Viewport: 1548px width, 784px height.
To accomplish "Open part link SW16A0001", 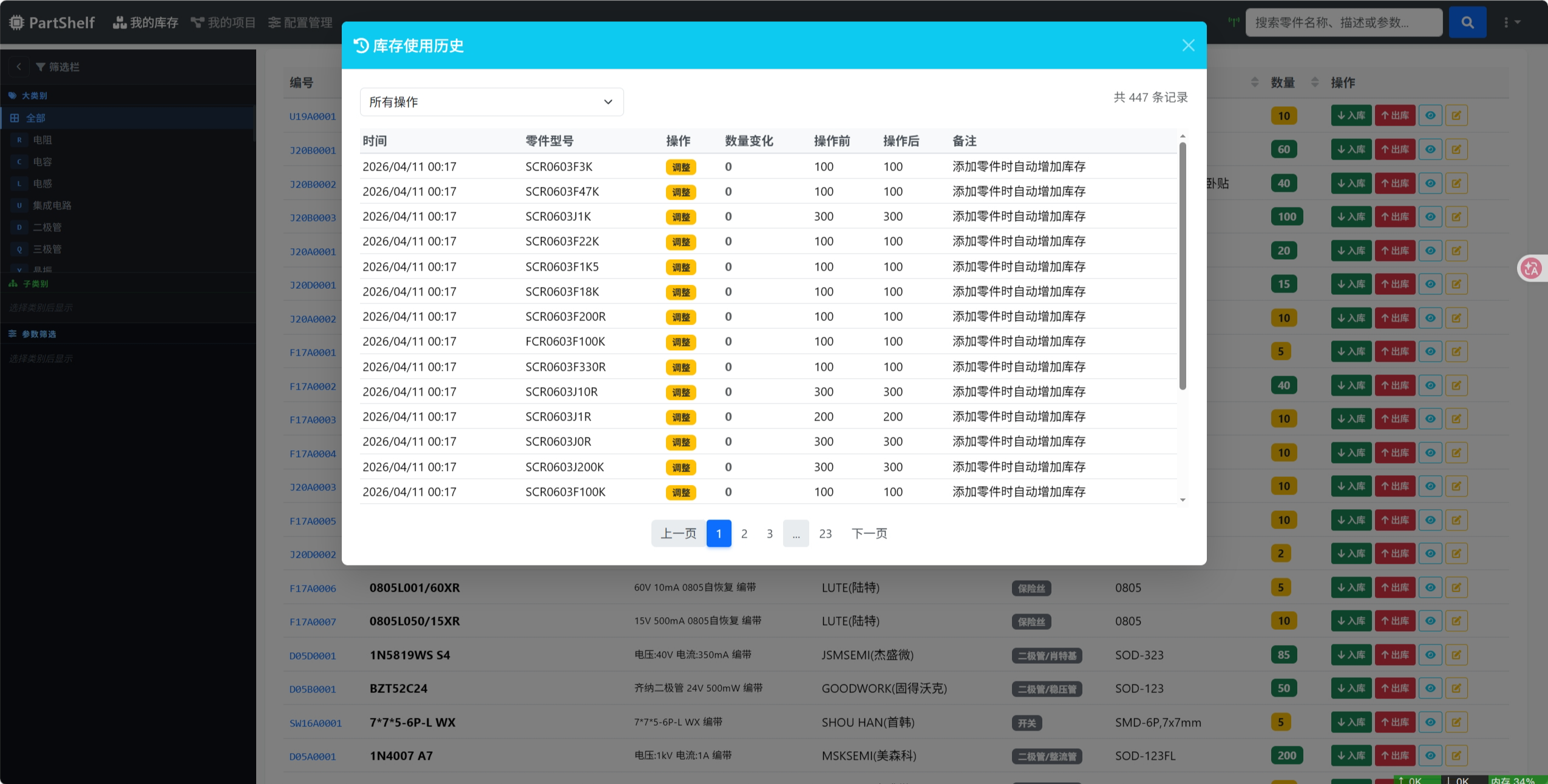I will (316, 723).
